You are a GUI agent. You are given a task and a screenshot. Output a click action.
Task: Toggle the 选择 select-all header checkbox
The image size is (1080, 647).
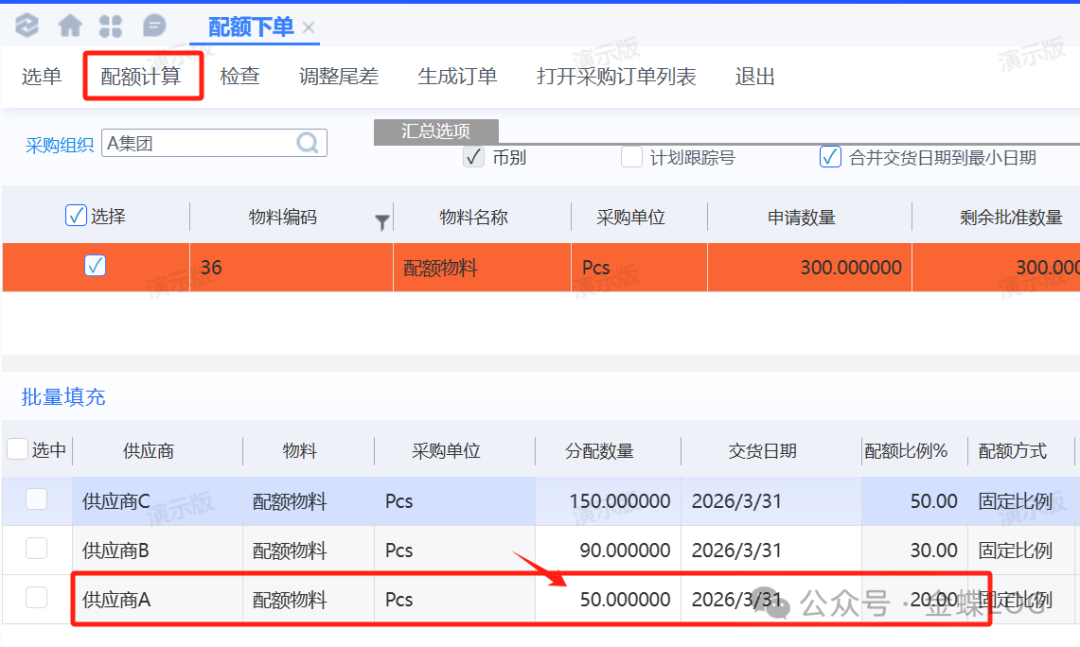point(75,215)
